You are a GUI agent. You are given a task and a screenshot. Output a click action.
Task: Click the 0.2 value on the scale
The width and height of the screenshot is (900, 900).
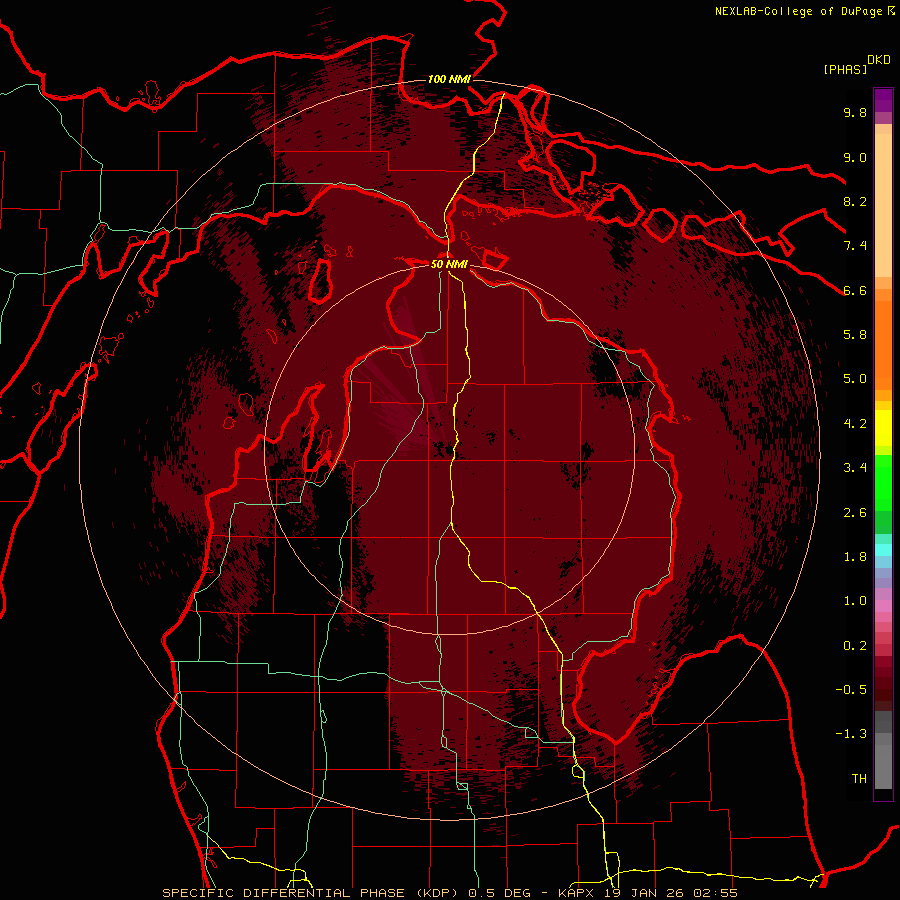click(855, 646)
